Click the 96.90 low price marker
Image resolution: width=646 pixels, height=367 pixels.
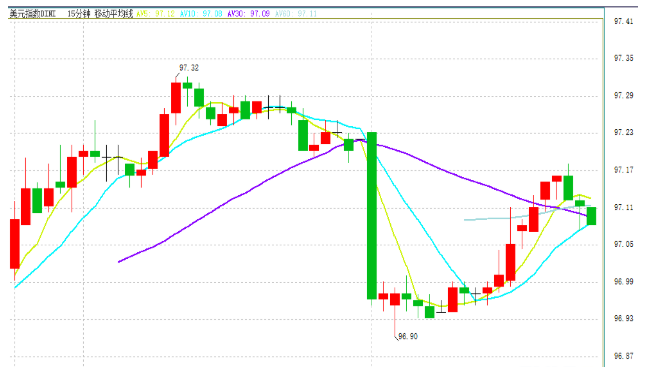[x=408, y=337]
